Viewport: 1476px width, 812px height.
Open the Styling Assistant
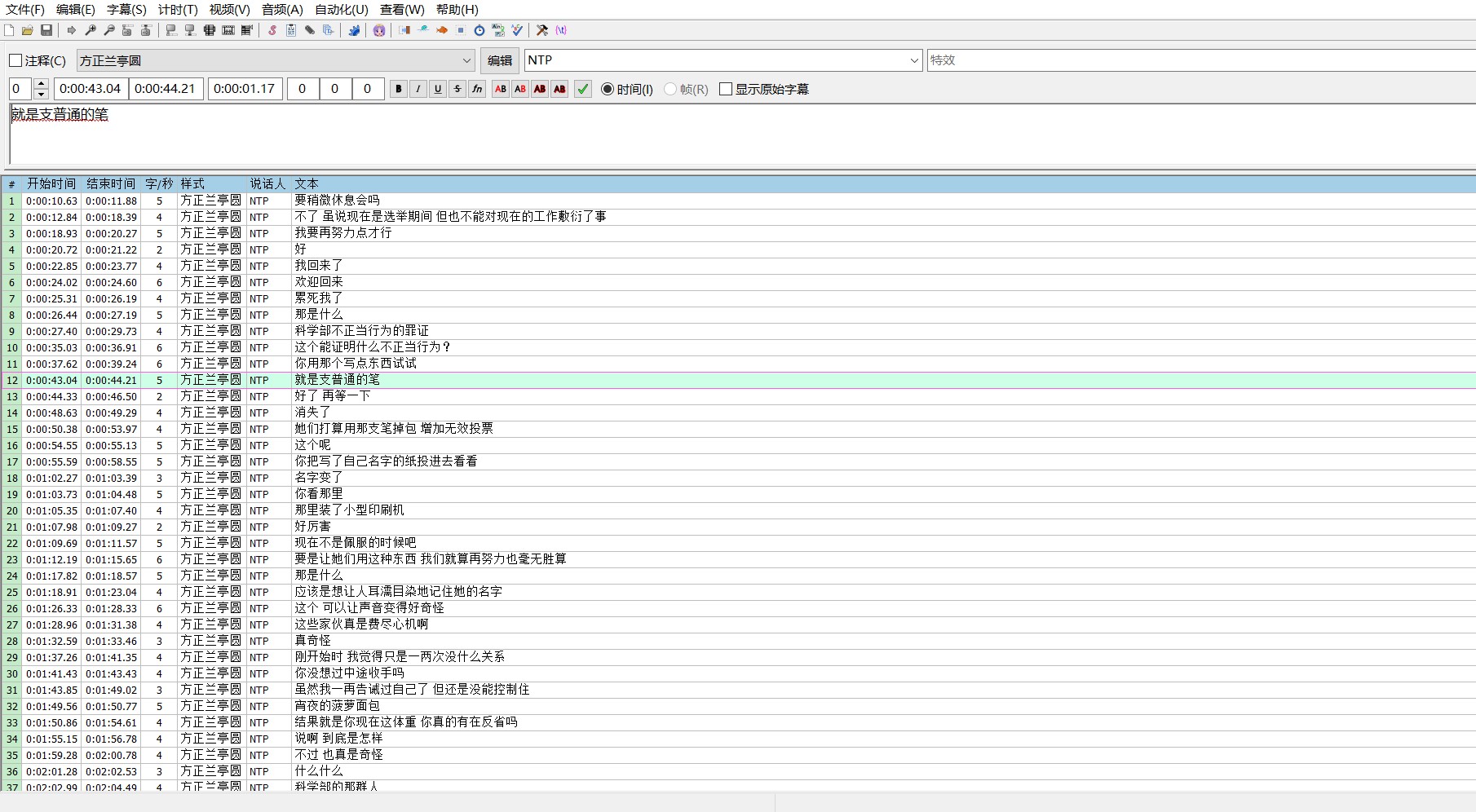pyautogui.click(x=423, y=30)
